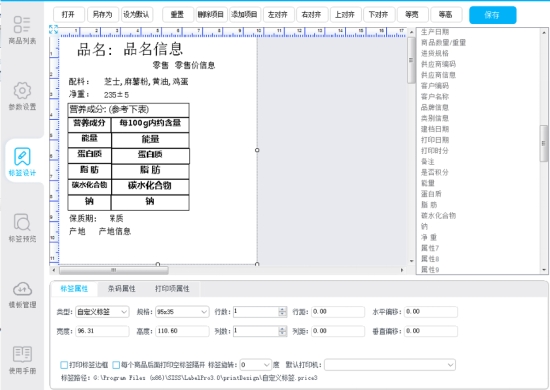Click the expand canvas icon at ruler corner

click(x=53, y=29)
